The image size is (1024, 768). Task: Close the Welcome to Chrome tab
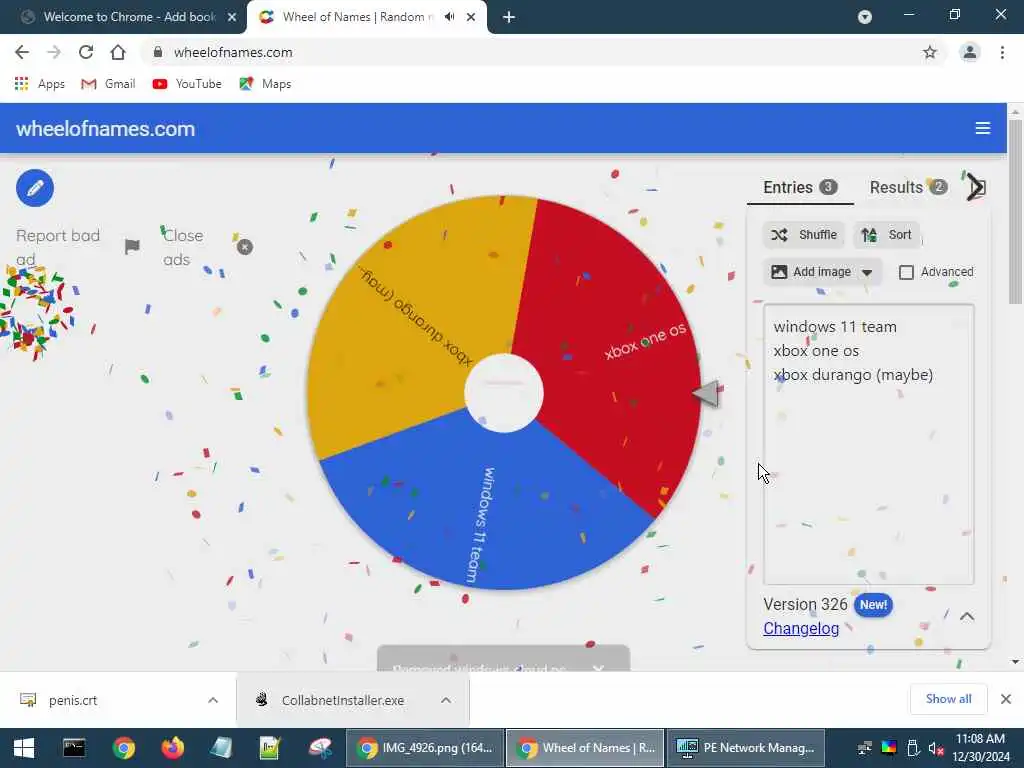point(232,17)
